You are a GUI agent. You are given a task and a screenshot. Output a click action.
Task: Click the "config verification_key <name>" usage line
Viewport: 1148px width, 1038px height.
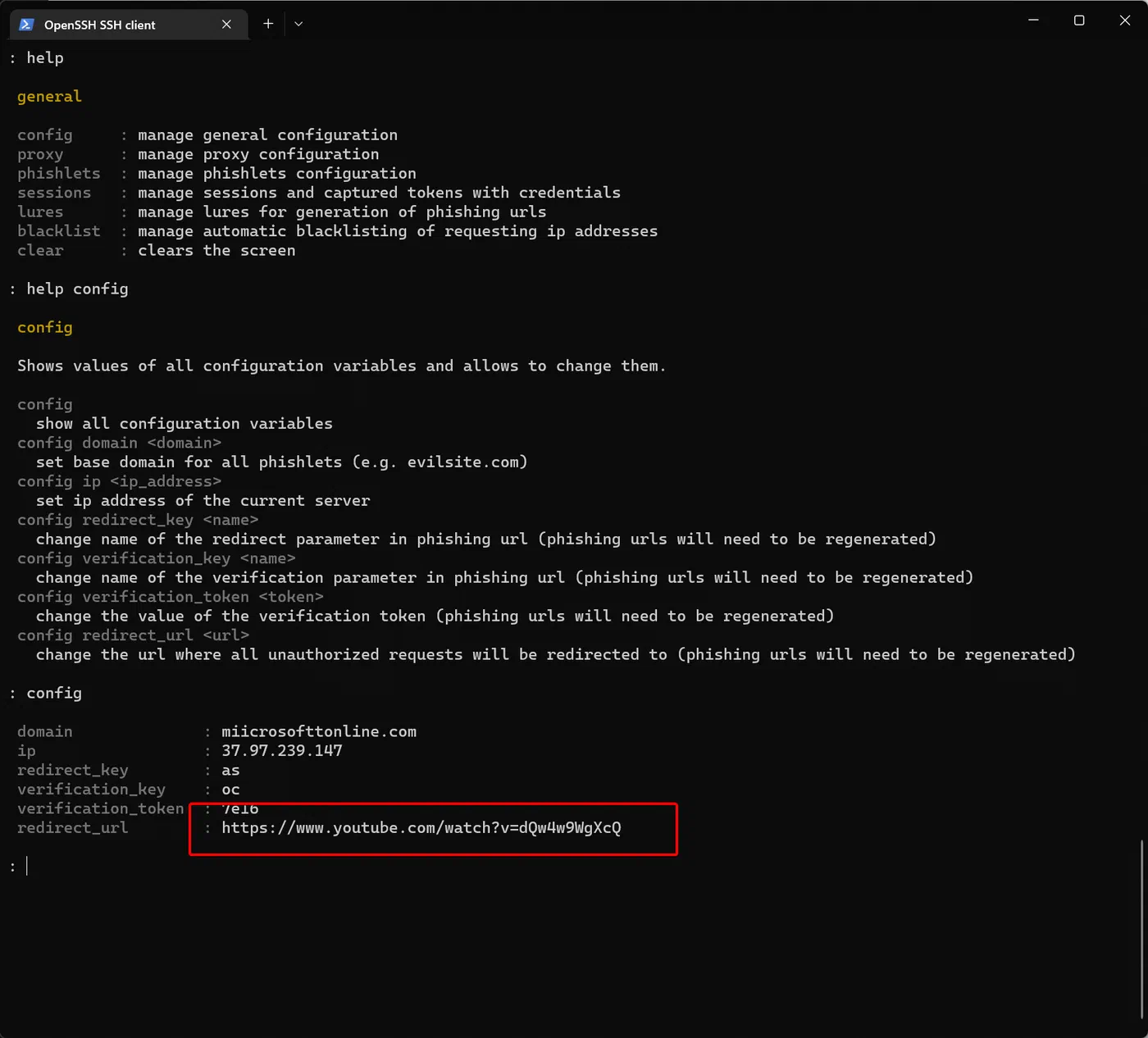point(157,558)
